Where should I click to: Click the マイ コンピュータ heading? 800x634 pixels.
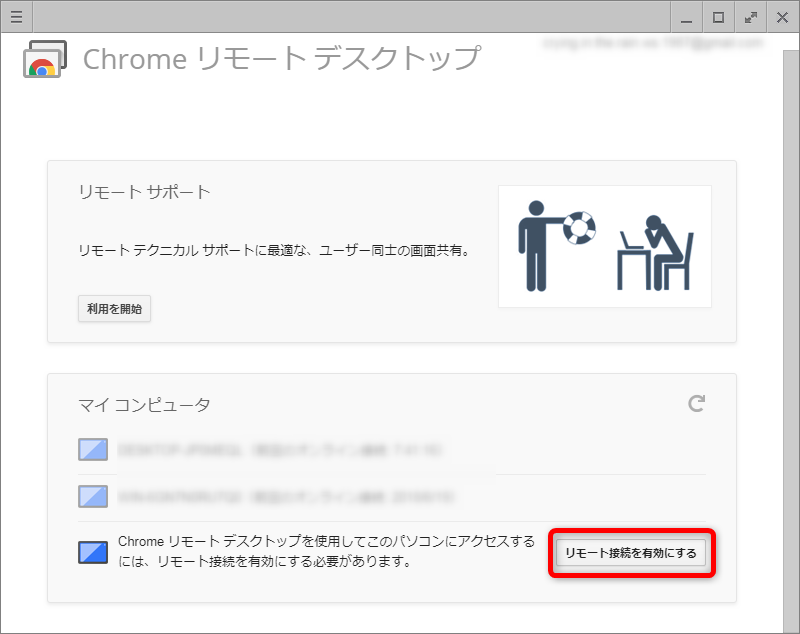pos(144,404)
